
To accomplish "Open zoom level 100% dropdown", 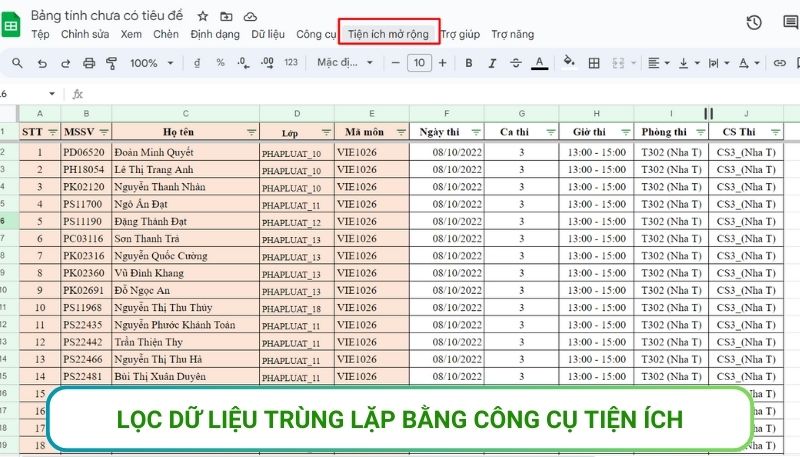I will click(152, 63).
